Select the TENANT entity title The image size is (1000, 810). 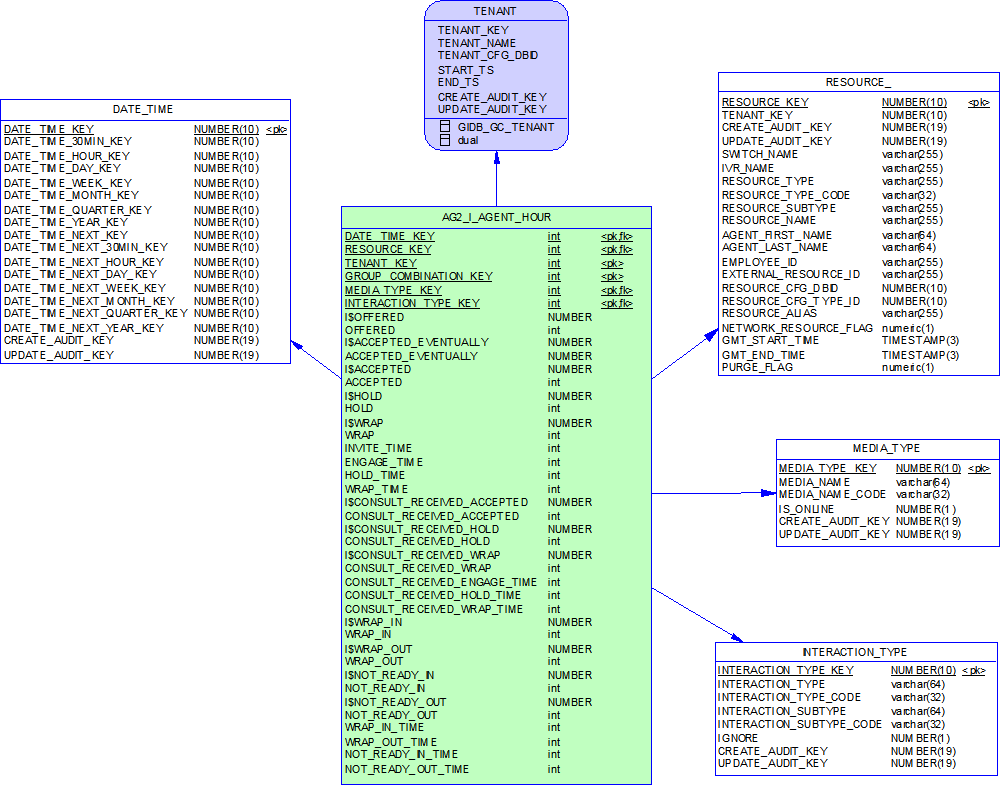[x=496, y=11]
